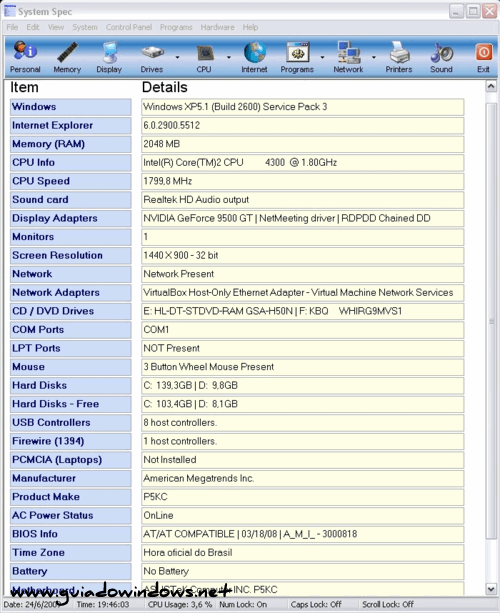Click the Display Adapters item label
Screen dimensions: 500x613
click(71, 219)
